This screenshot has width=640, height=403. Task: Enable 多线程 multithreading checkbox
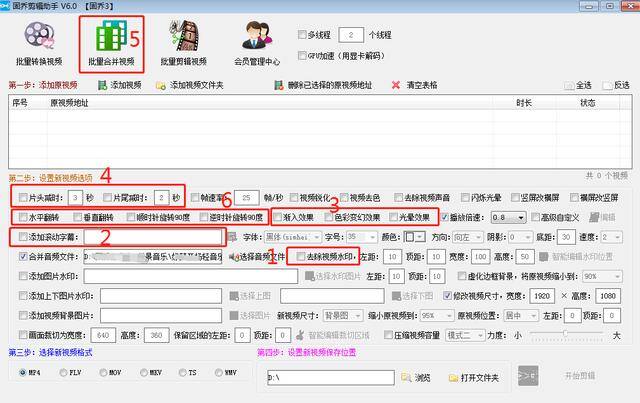[302, 35]
